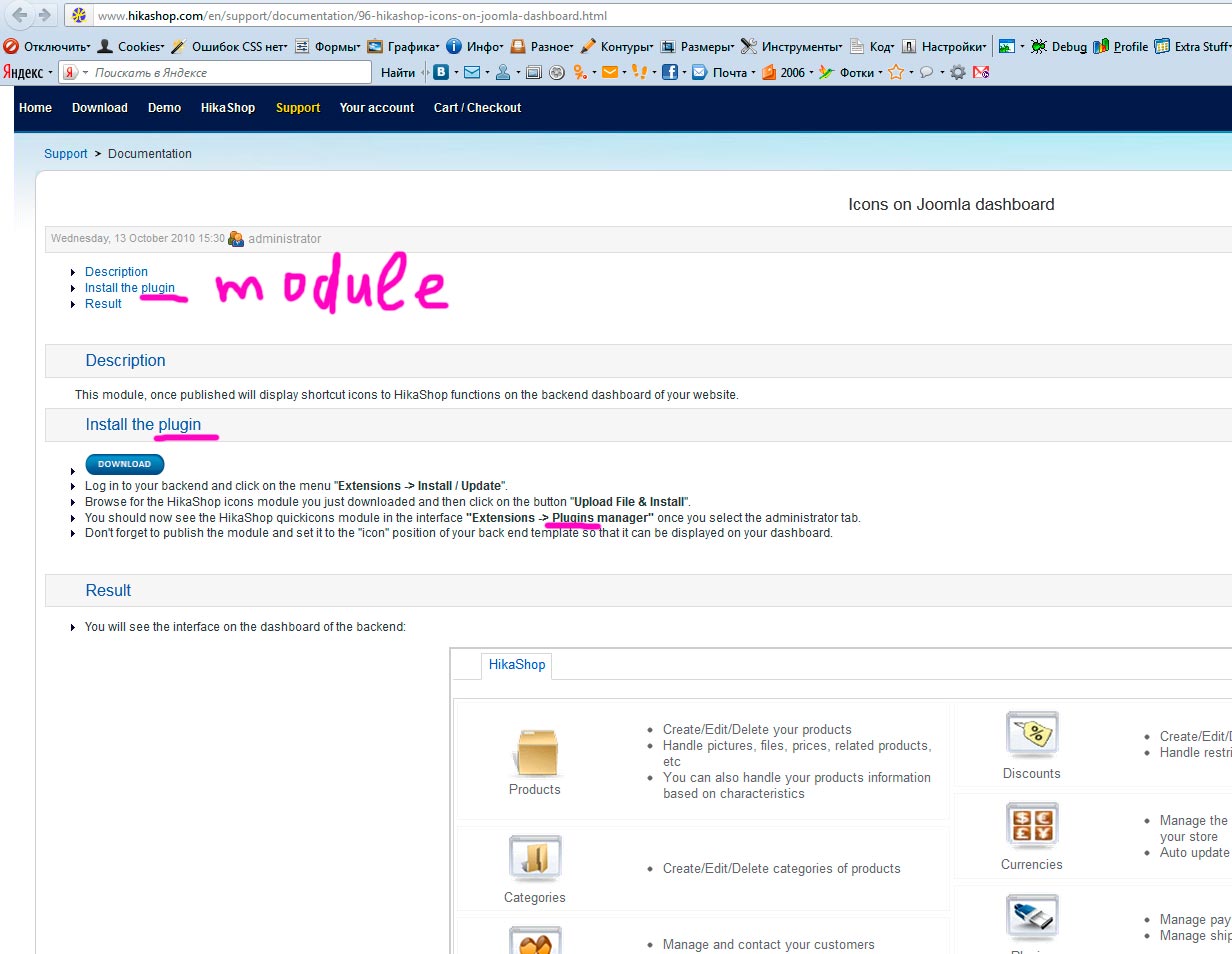Image resolution: width=1232 pixels, height=954 pixels.
Task: Open the Инфо (Info) toolbar menu
Action: point(475,47)
